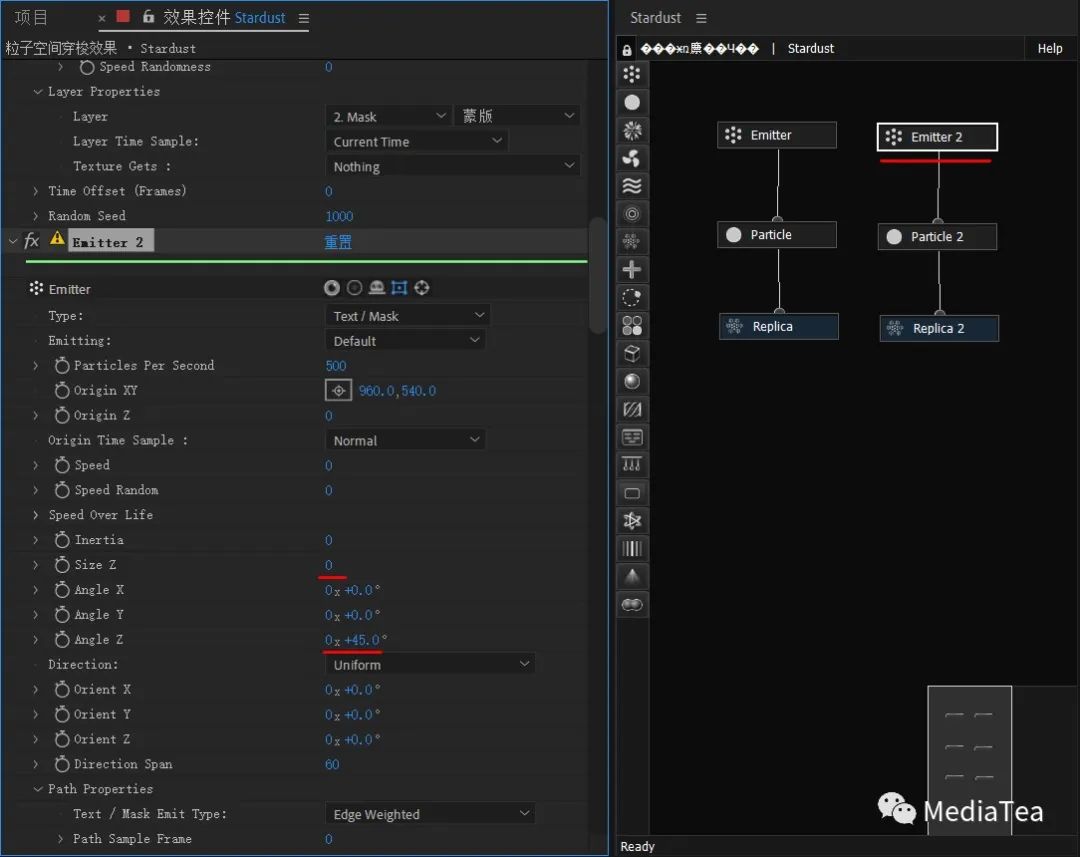The width and height of the screenshot is (1080, 857).
Task: Click the shaded sphere Material icon in Stardust toolbar
Action: (632, 381)
